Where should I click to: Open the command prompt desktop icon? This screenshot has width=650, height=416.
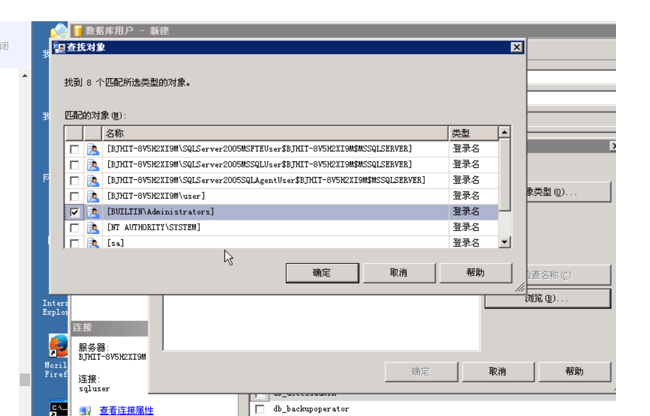58,408
